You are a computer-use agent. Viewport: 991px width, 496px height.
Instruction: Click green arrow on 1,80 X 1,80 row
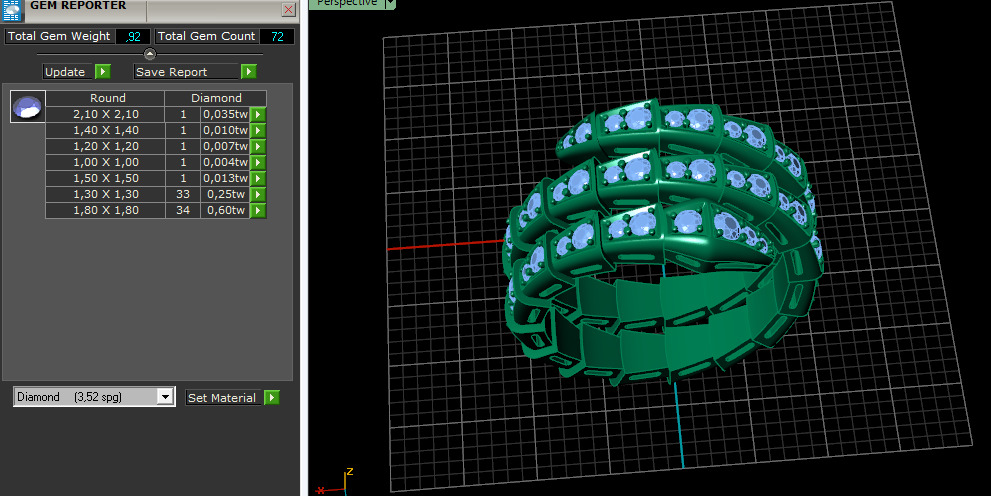point(258,210)
